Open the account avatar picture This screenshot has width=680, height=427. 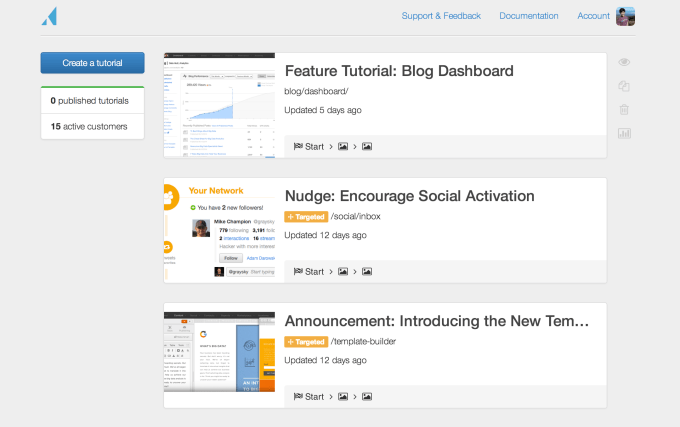click(625, 16)
